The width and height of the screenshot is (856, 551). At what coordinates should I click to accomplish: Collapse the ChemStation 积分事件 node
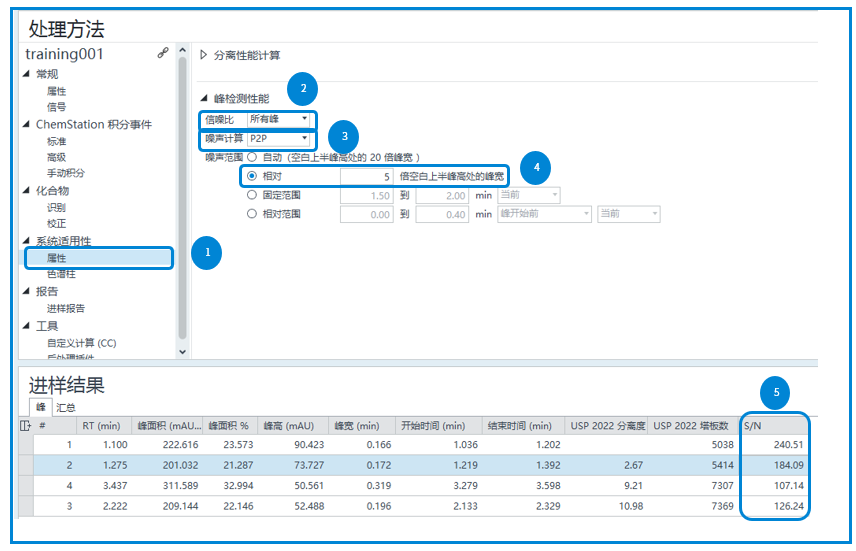pos(26,125)
